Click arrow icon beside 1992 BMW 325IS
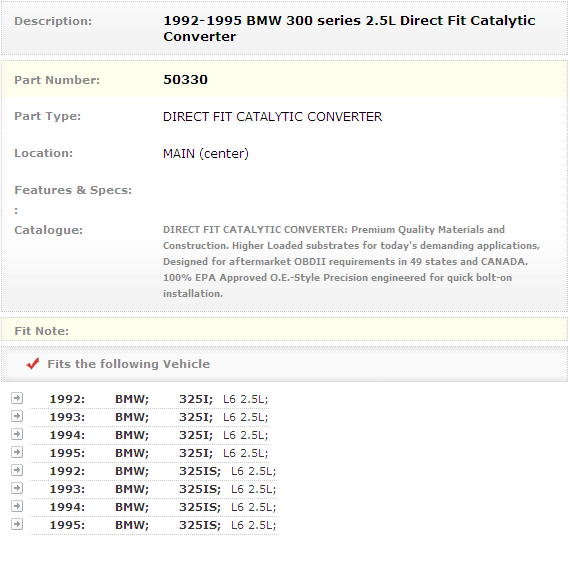 point(17,470)
